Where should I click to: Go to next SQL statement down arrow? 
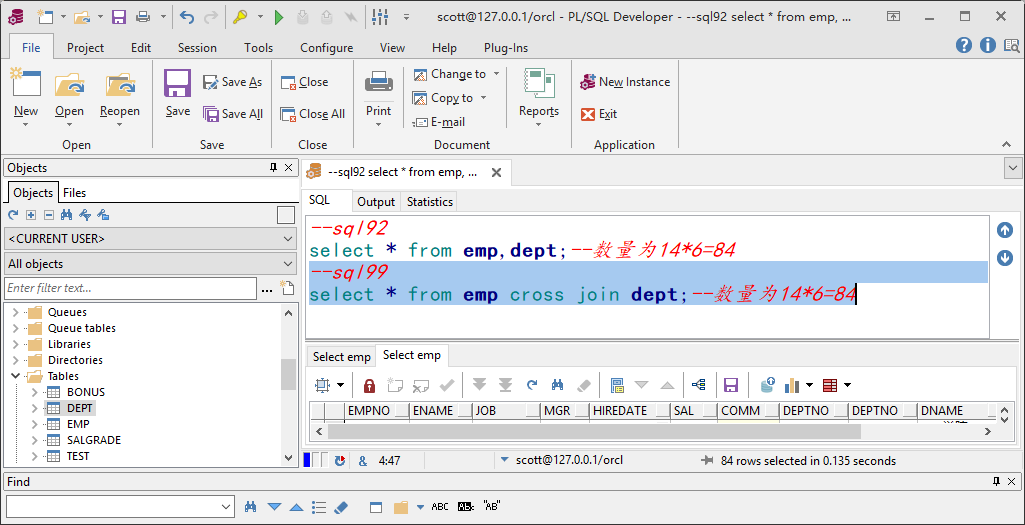tap(1005, 258)
